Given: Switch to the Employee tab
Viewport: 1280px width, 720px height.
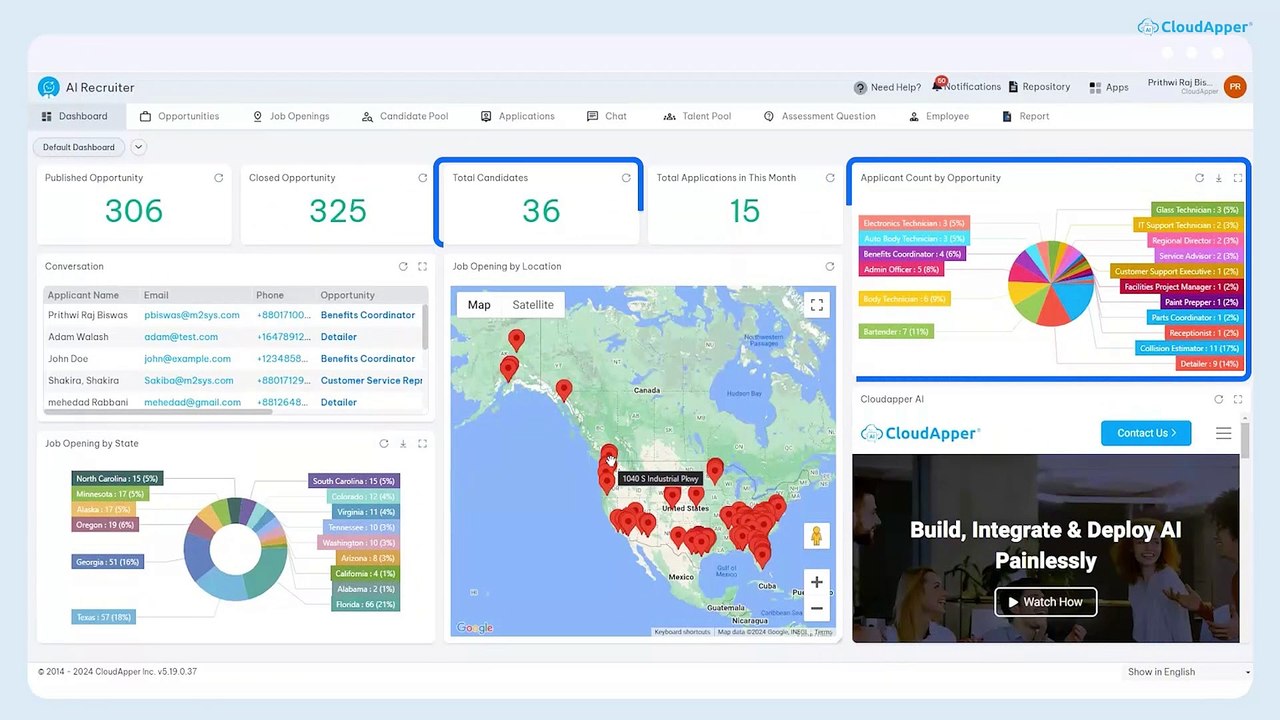Looking at the screenshot, I should coord(939,116).
